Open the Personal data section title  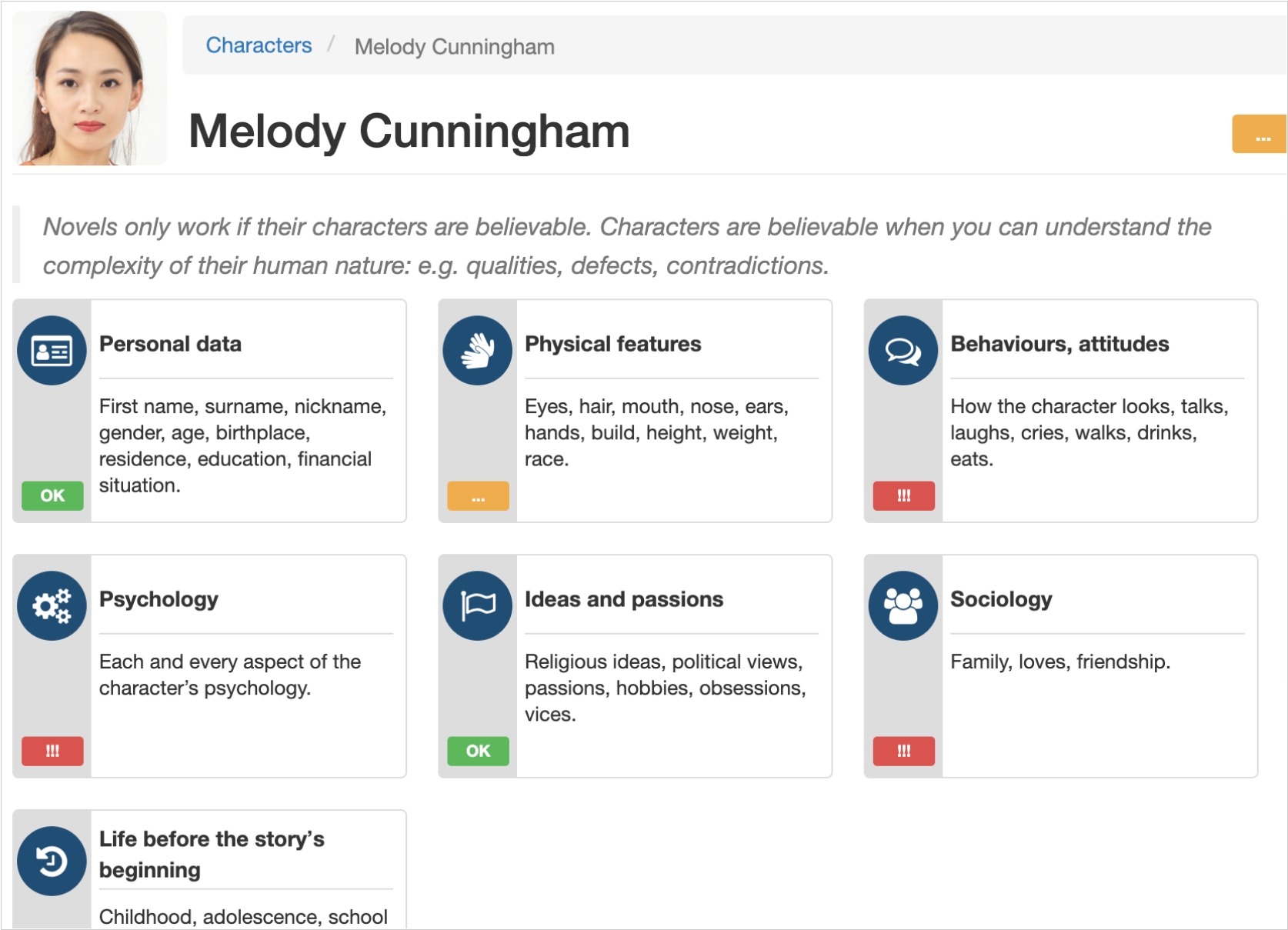point(170,344)
